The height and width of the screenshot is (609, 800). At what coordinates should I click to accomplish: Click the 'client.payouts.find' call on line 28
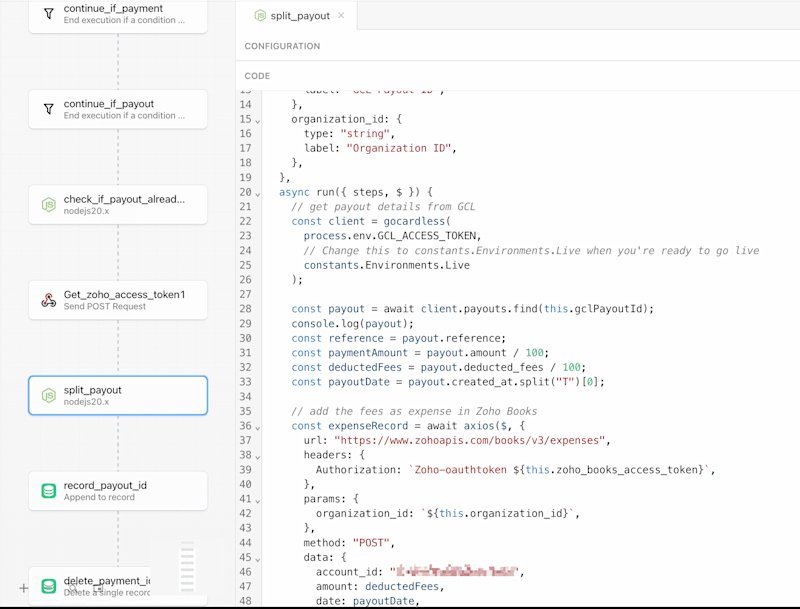point(479,309)
